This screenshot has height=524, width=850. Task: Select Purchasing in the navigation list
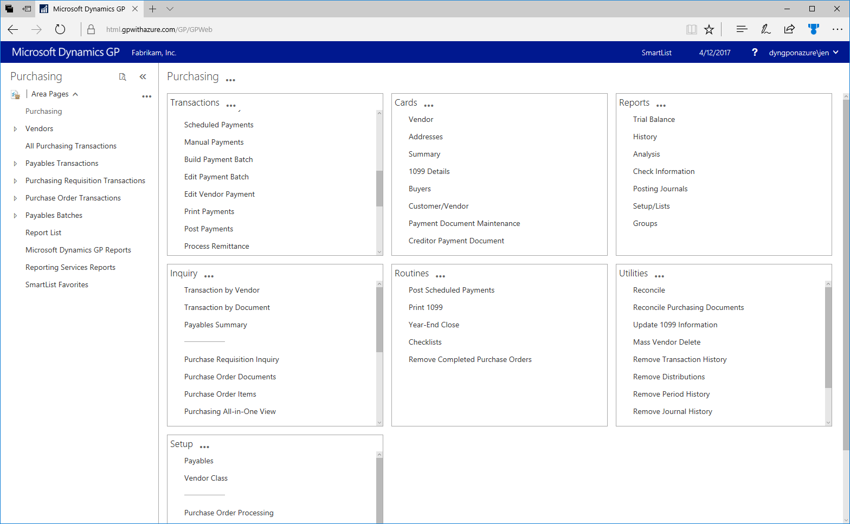click(43, 111)
